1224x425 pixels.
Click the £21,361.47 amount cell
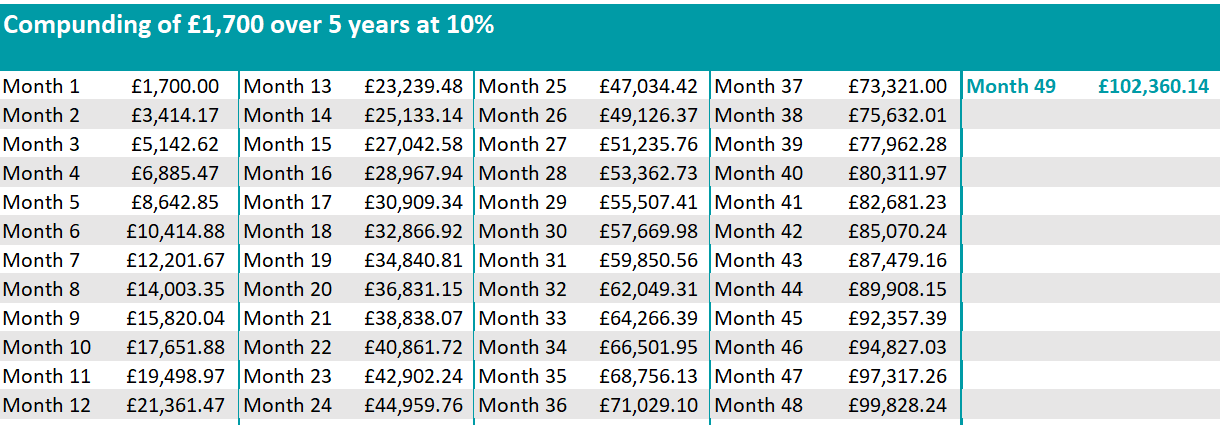pyautogui.click(x=175, y=405)
